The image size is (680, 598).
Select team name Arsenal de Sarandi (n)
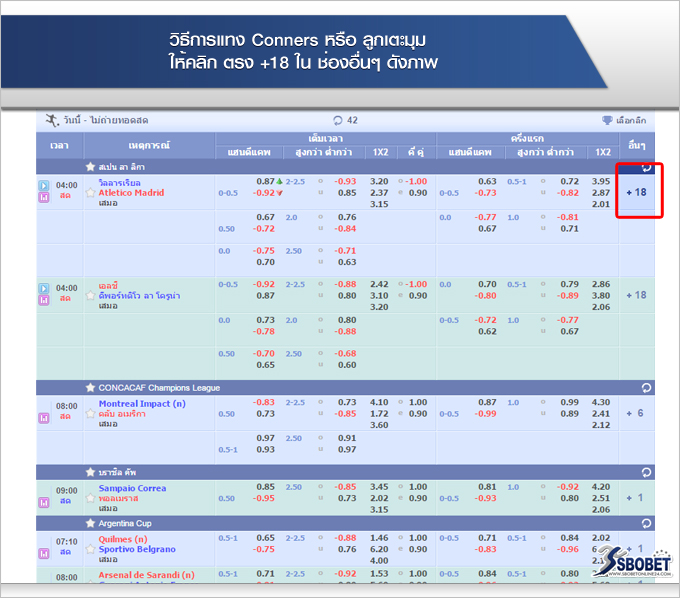(146, 575)
